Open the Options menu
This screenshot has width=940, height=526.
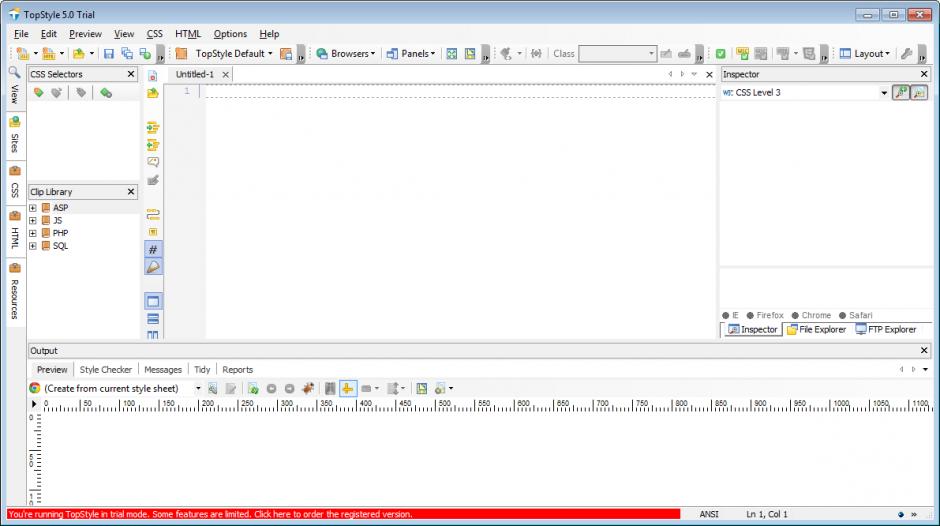click(230, 34)
